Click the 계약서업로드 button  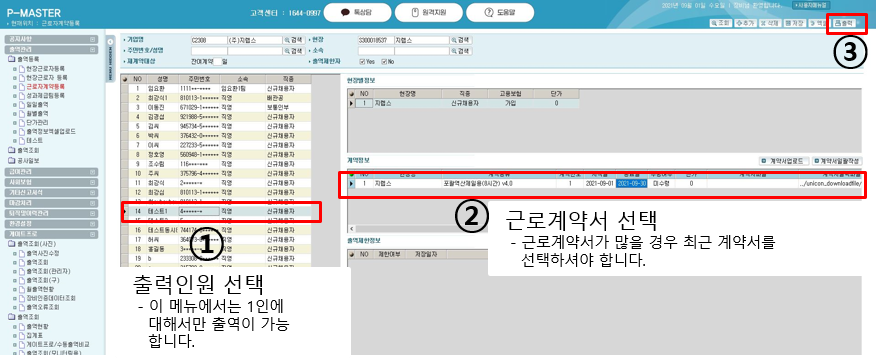784,161
